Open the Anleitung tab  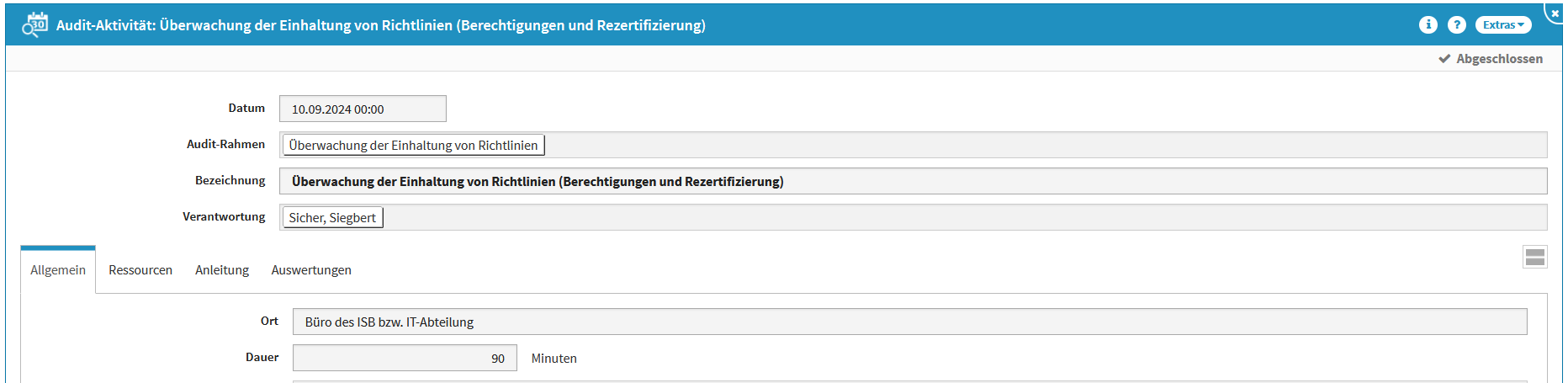(222, 270)
